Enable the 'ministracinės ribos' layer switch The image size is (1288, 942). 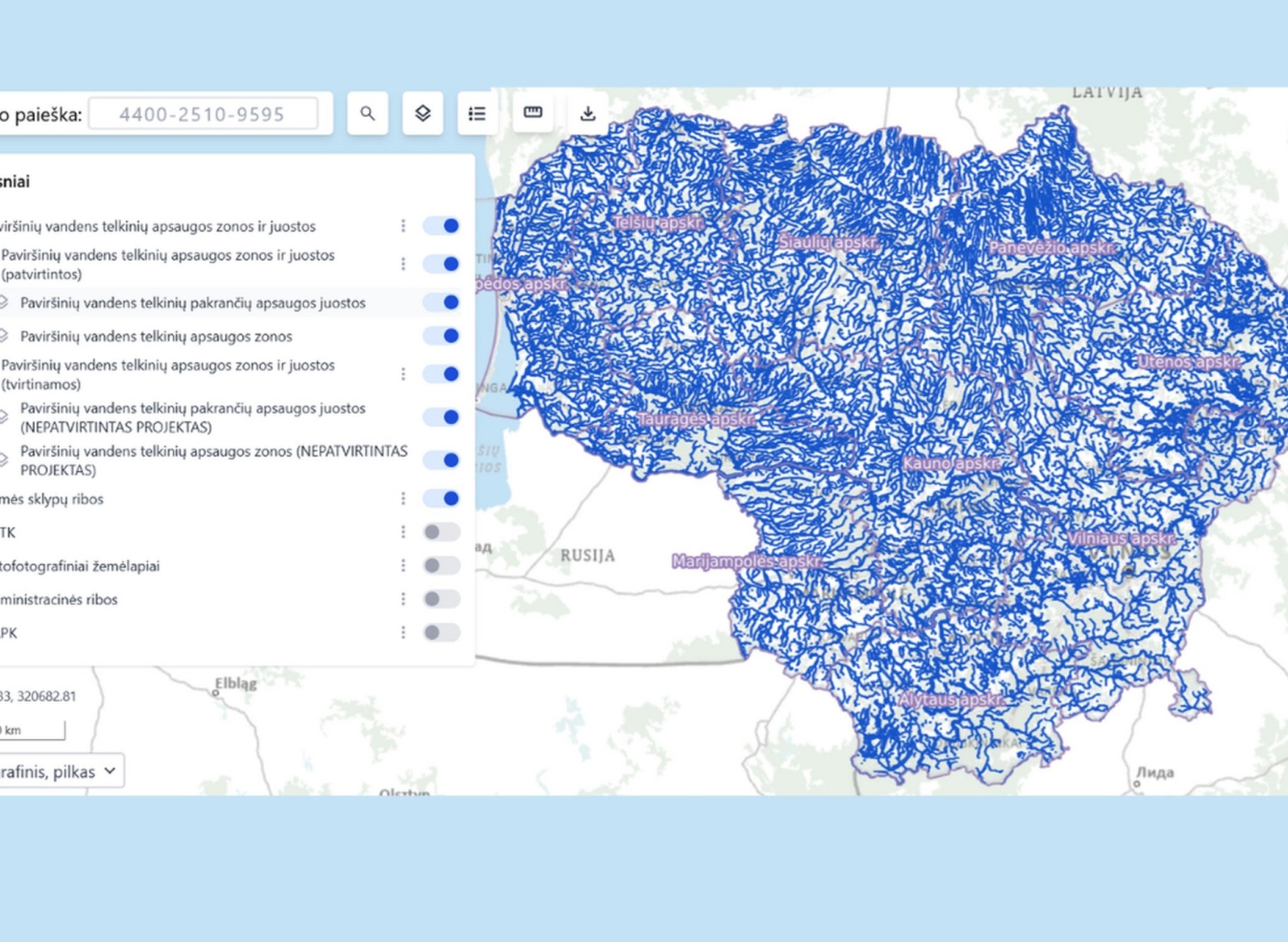point(441,599)
